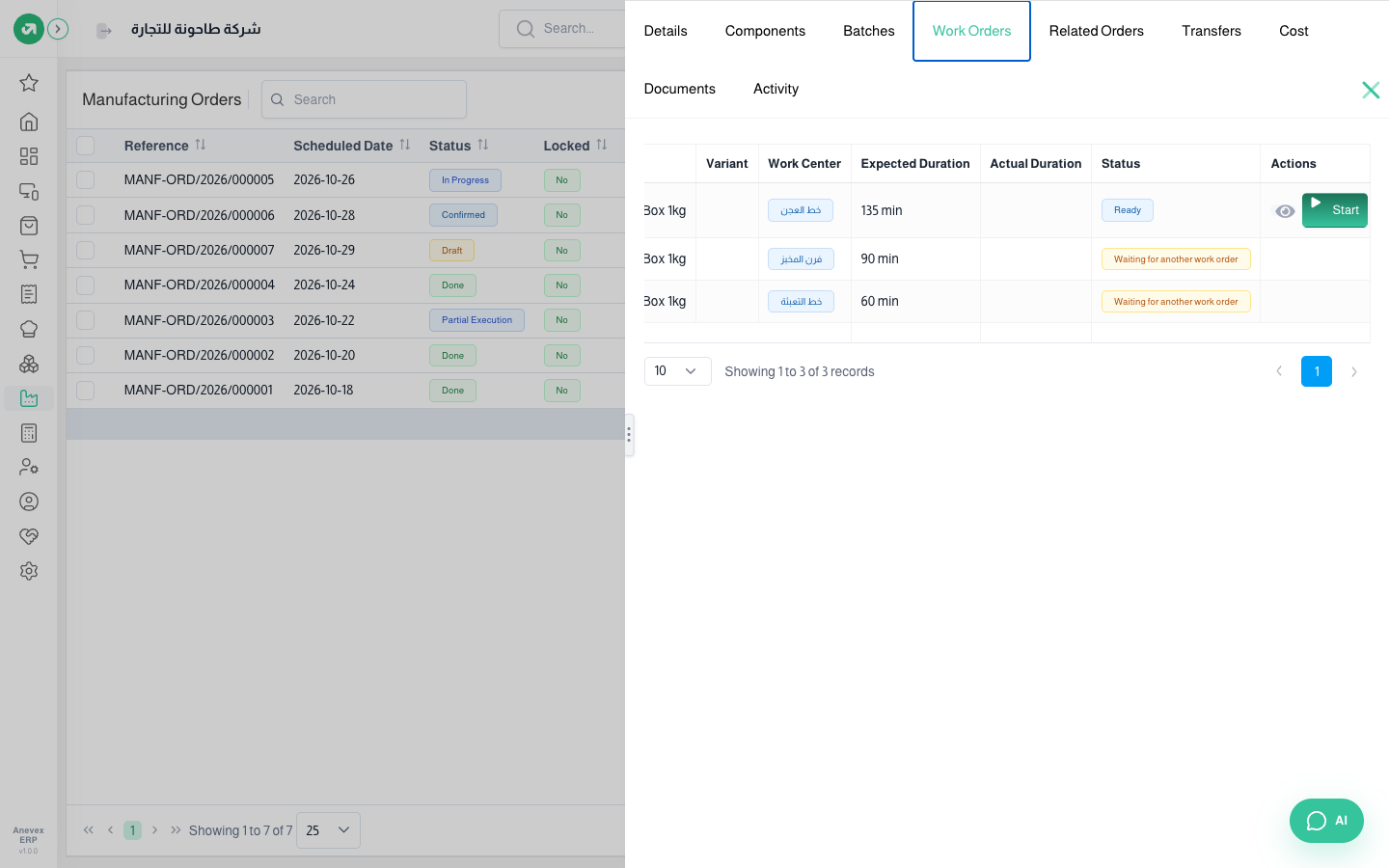Click the logout arrow icon beside company name
The height and width of the screenshot is (868, 1389).
(104, 31)
